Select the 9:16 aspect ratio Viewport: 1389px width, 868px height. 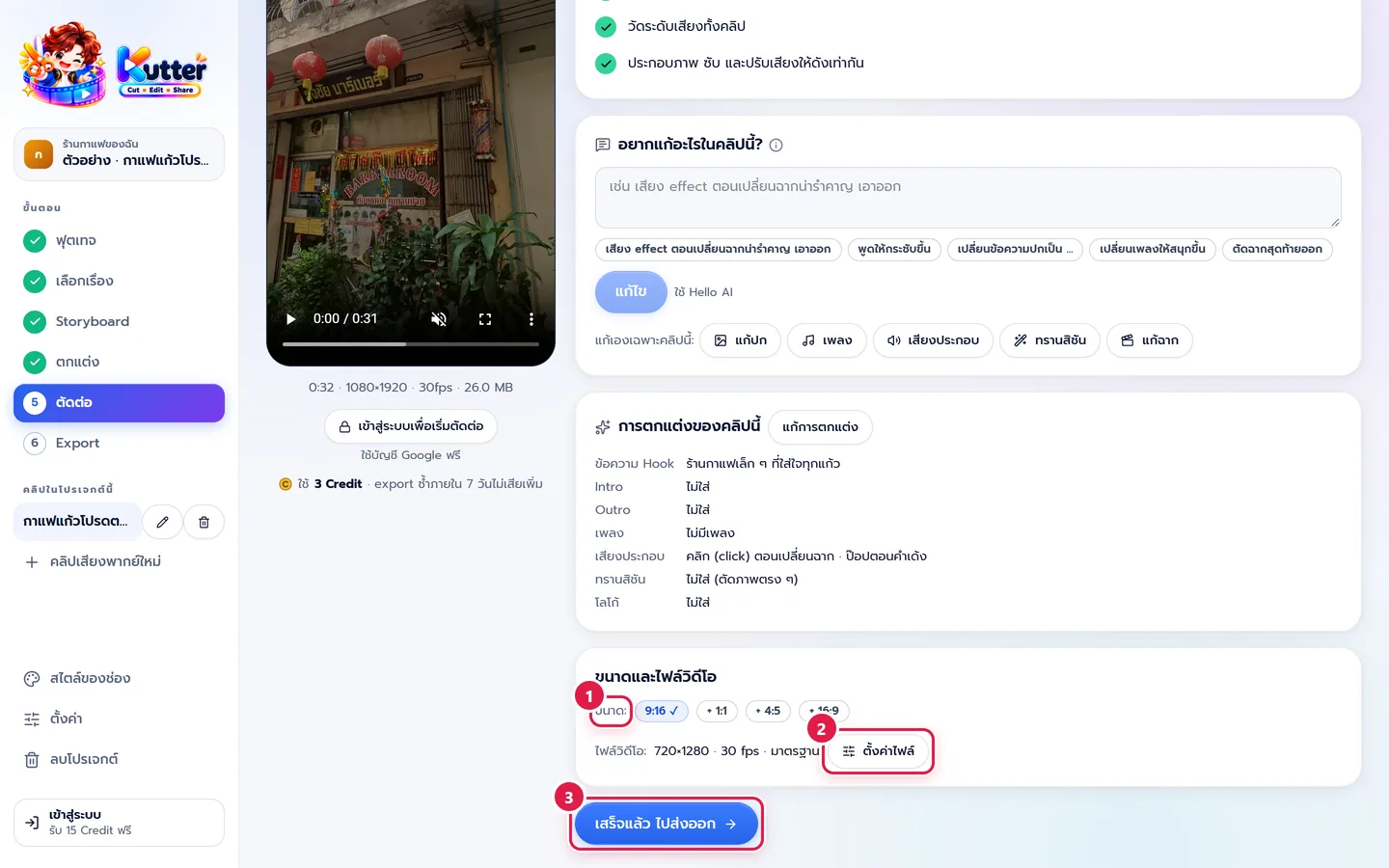click(x=662, y=711)
